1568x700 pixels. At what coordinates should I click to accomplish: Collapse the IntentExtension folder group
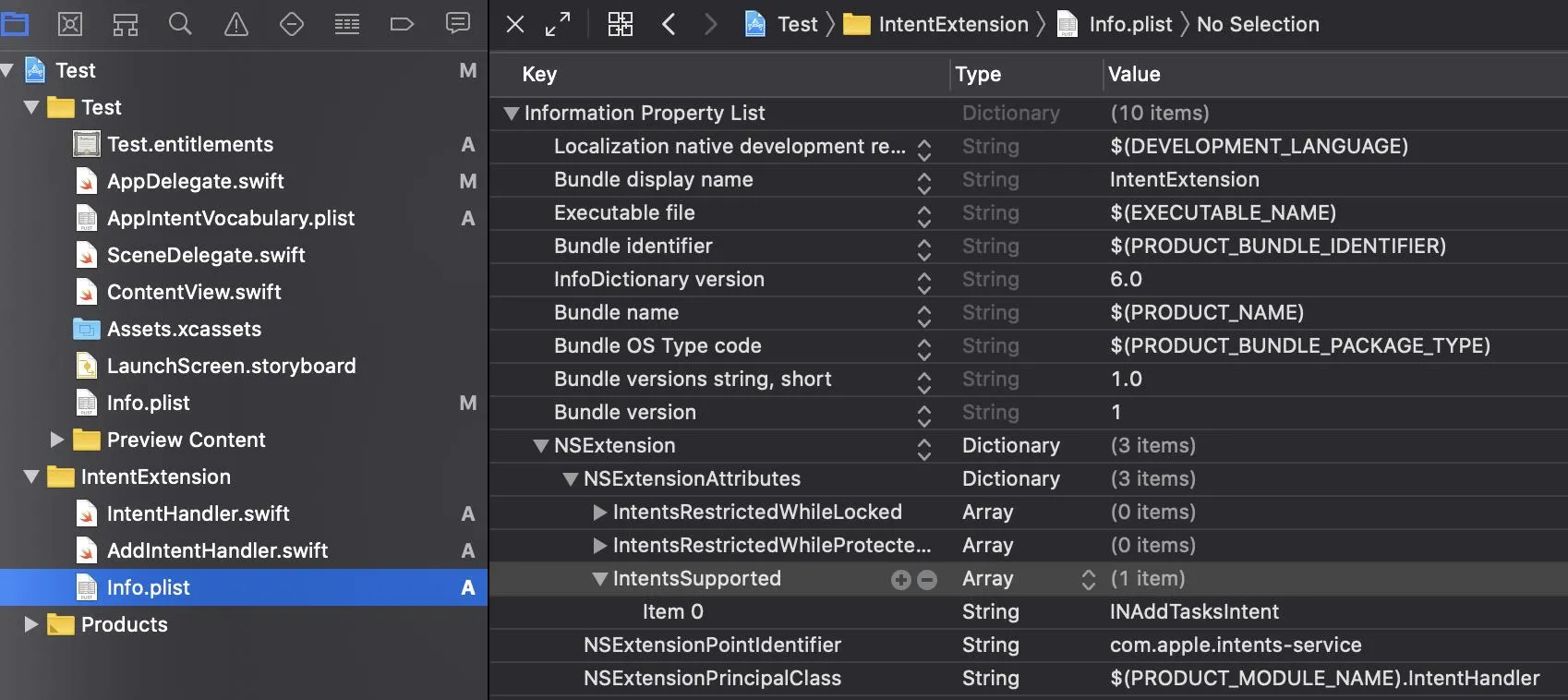[x=31, y=477]
